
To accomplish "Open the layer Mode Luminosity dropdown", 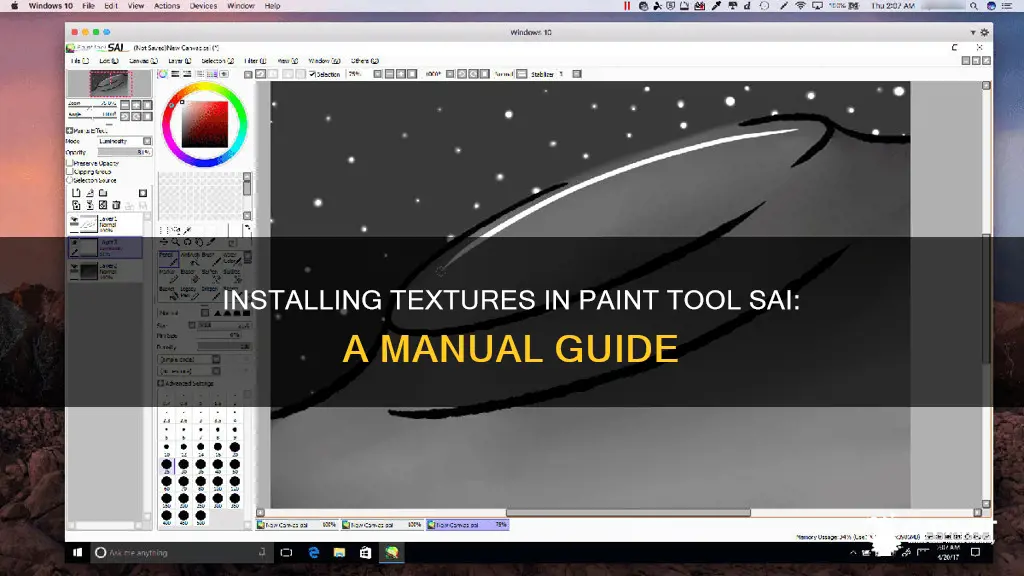I will (125, 141).
